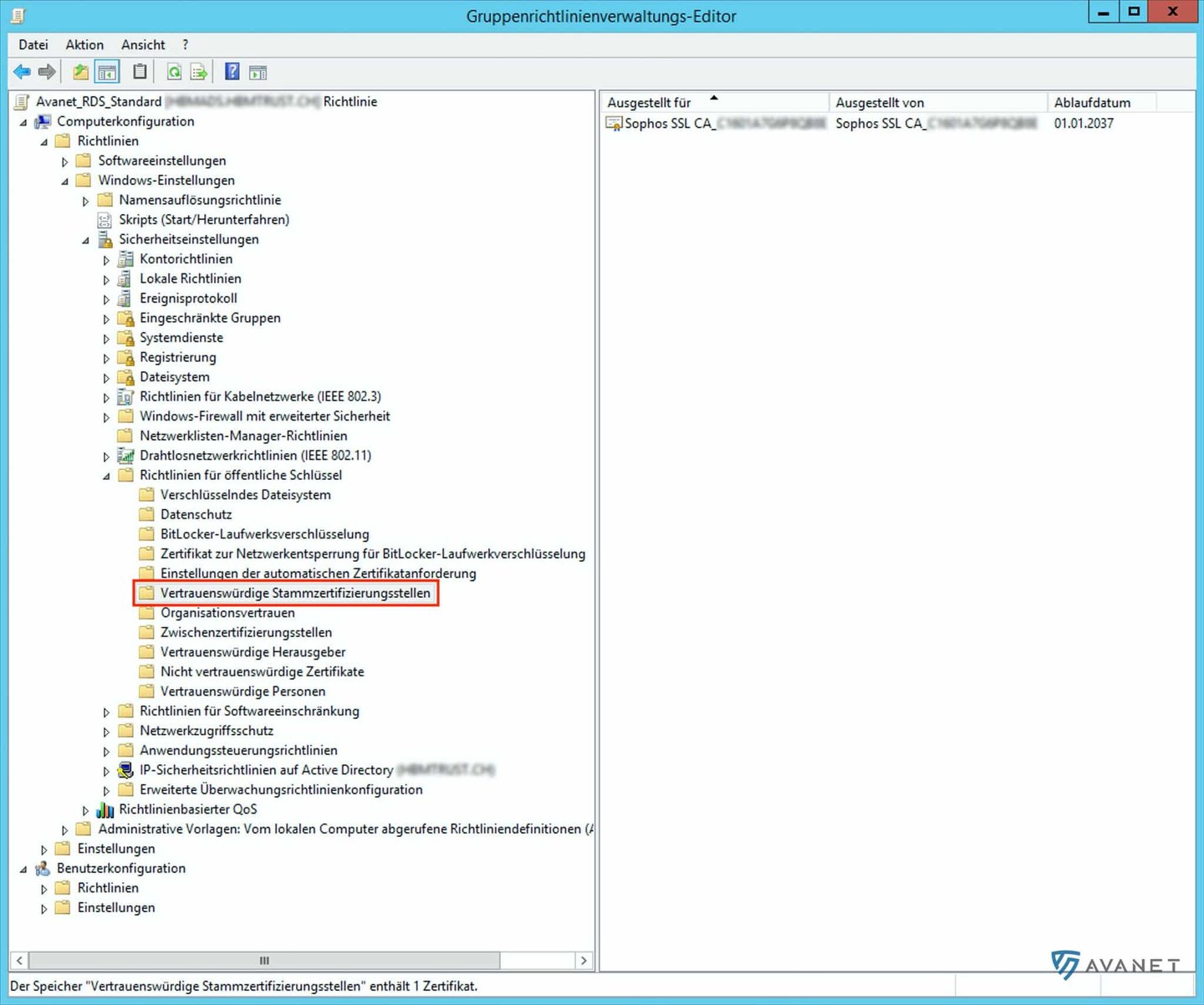1204x1005 pixels.
Task: Sort by Ablaufdatum column header
Action: tap(1102, 102)
